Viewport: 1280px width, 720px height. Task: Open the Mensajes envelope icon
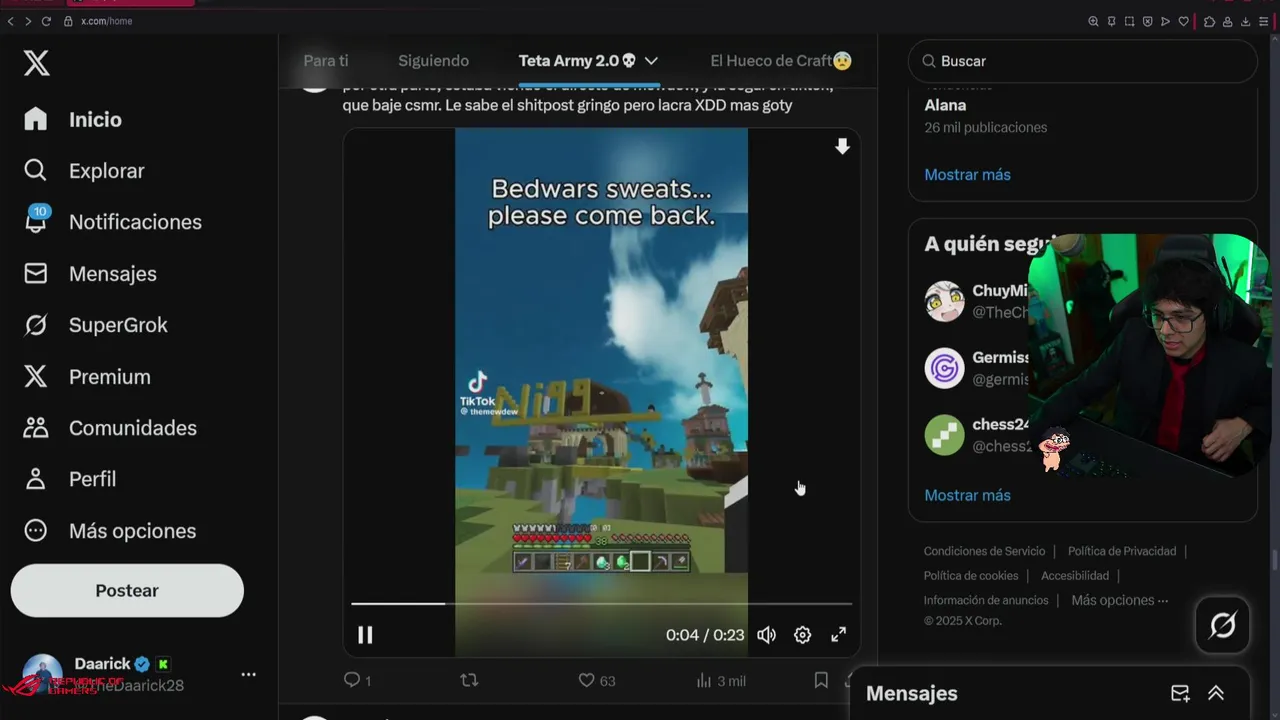(36, 273)
